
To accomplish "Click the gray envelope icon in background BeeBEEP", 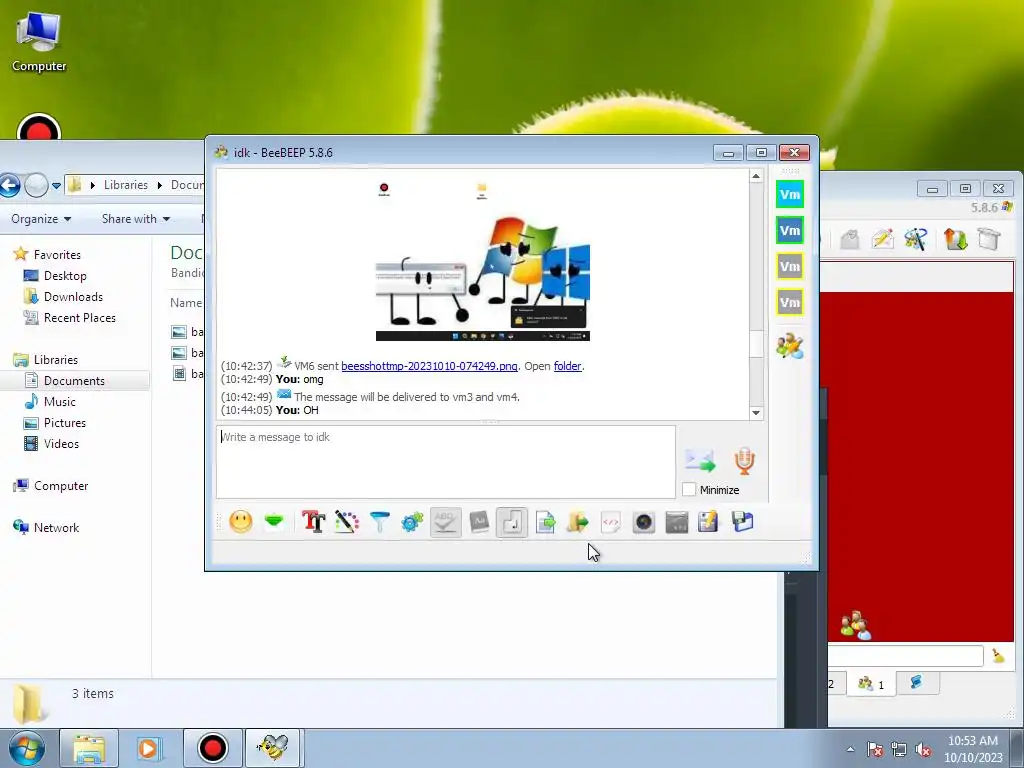I will [849, 239].
